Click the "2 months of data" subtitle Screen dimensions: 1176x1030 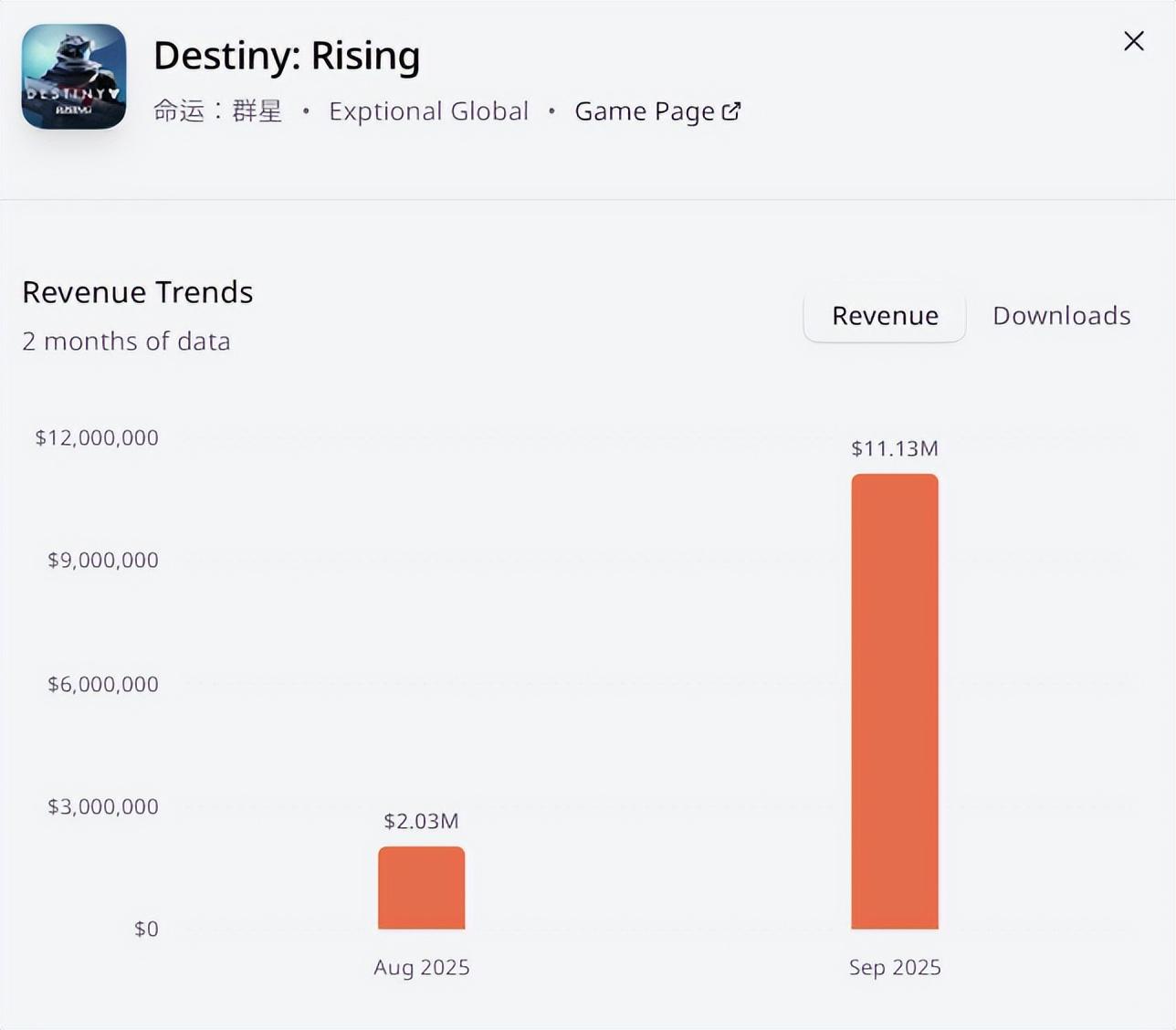click(126, 342)
